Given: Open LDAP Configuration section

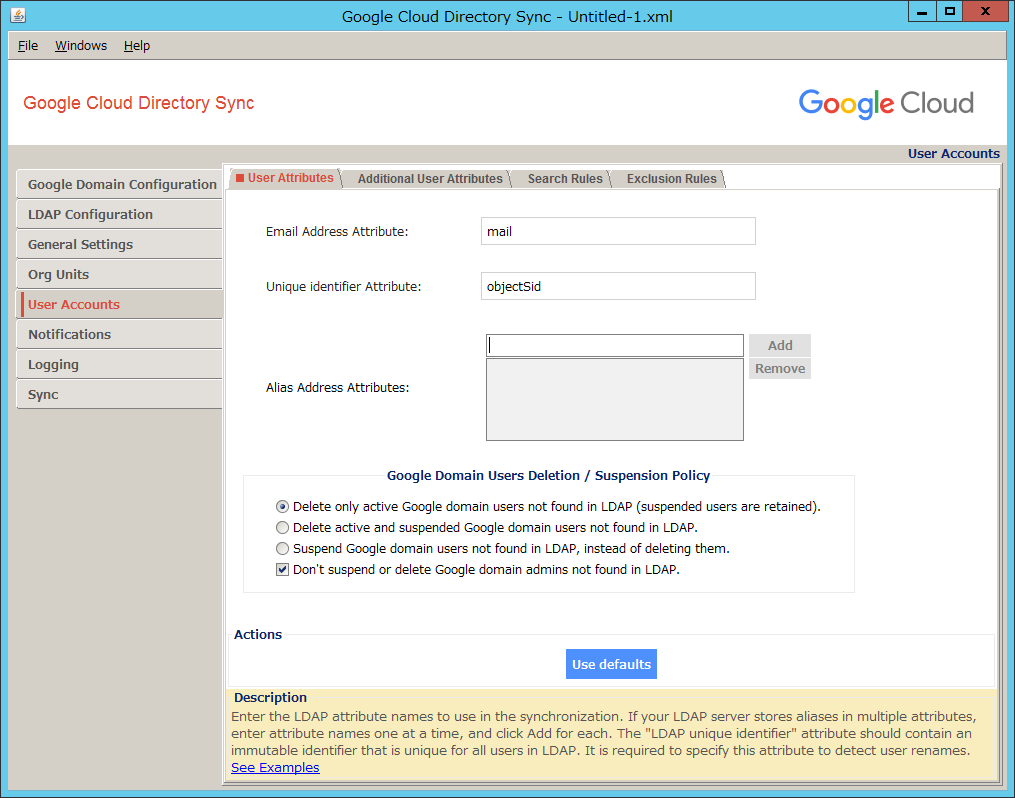Looking at the screenshot, I should coord(120,214).
